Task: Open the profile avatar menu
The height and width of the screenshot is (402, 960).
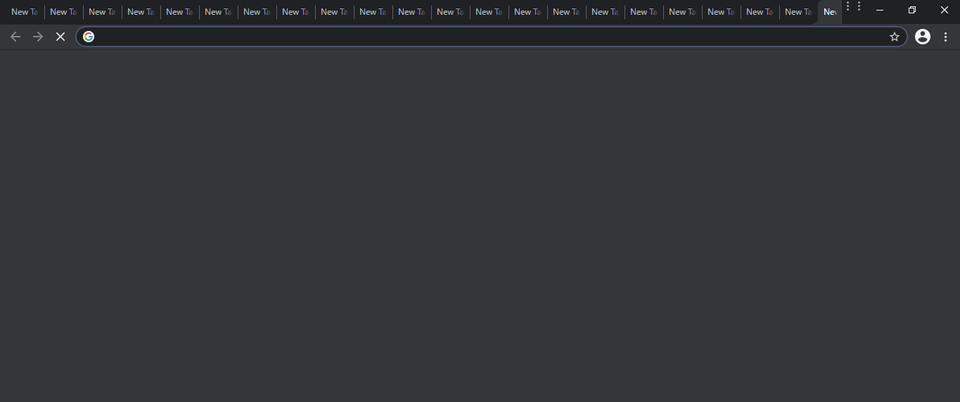Action: [923, 37]
